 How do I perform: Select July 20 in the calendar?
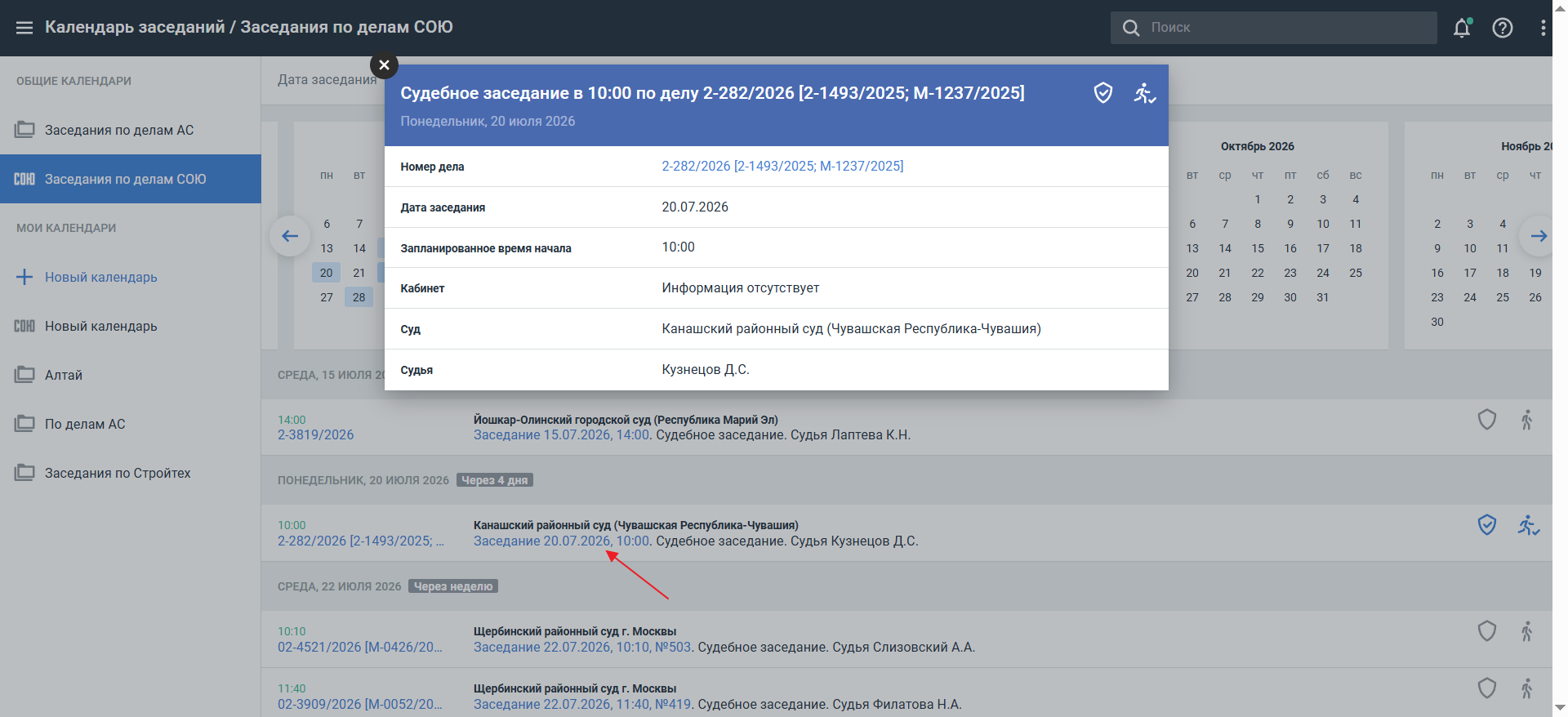327,273
